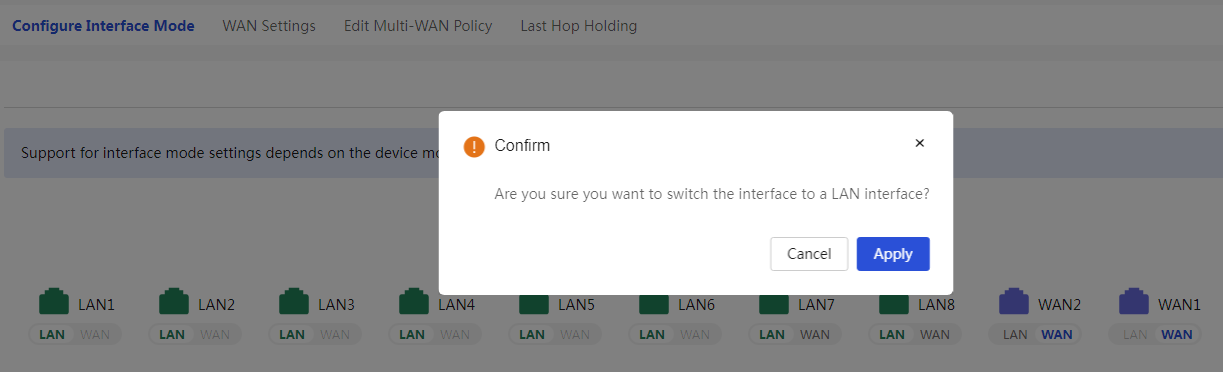The image size is (1223, 372).
Task: Click the WAN2 port icon
Action: (1014, 302)
